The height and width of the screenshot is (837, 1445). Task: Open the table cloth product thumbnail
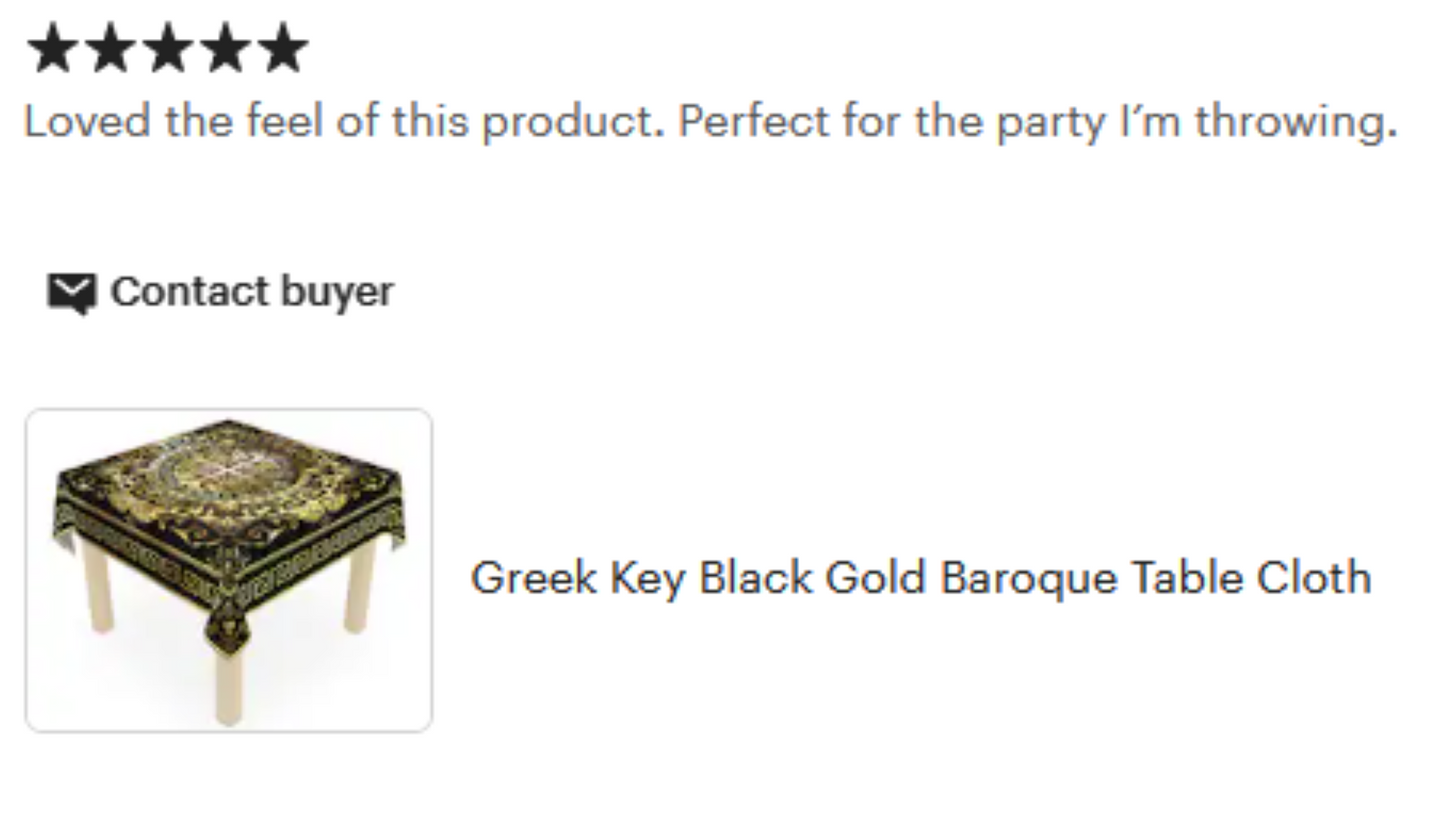(229, 570)
